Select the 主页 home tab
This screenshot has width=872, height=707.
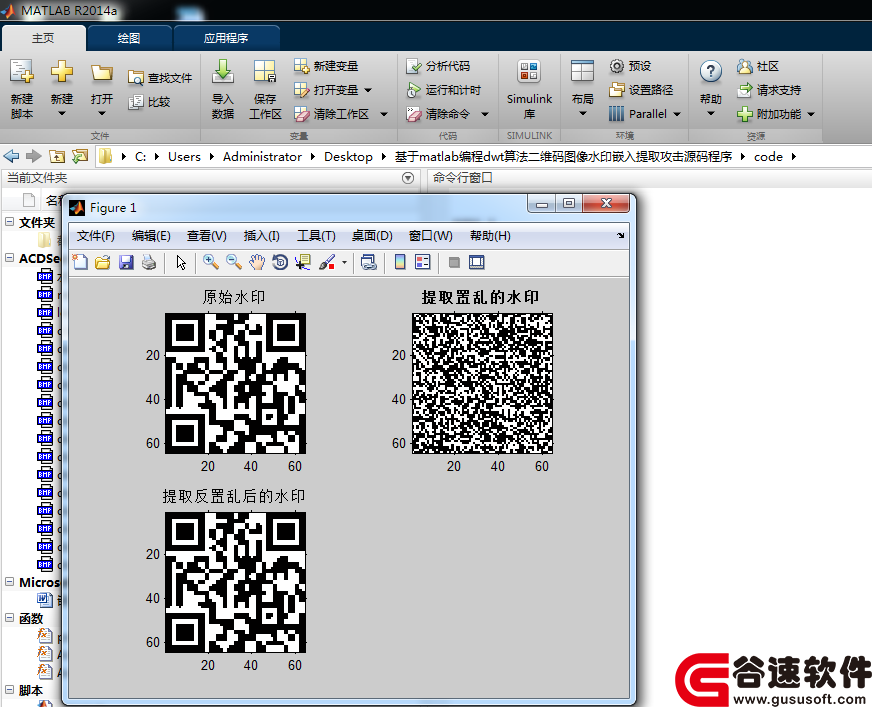pyautogui.click(x=43, y=38)
